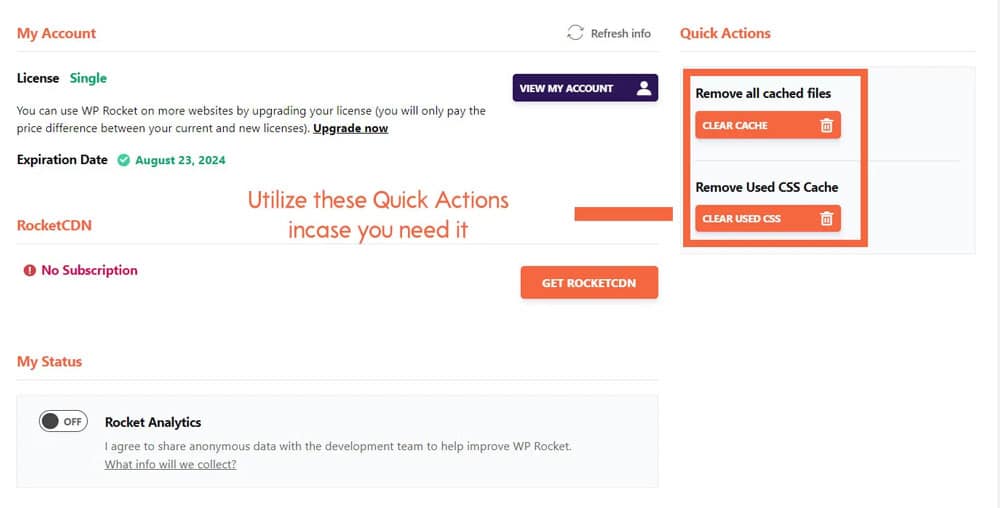
Task: Click the trash icon on Clear Cache button
Action: pos(827,125)
